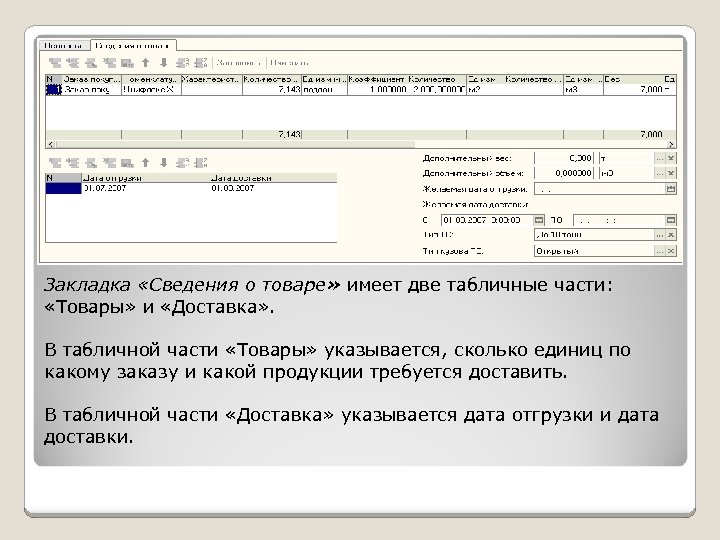Click the goods table scrollbar left arrow
Screen dimensions: 720x540
[50, 144]
